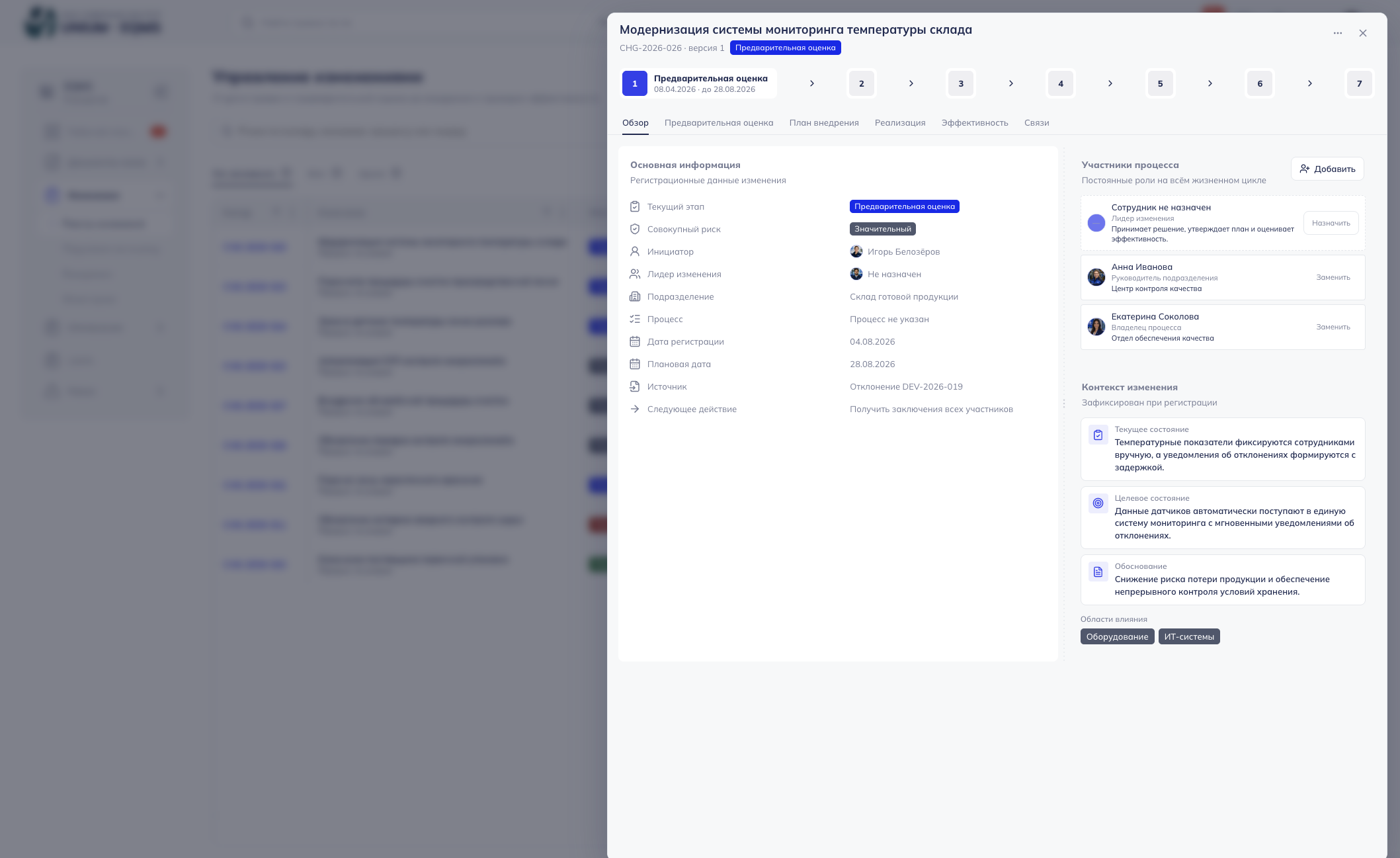Go to stage 5 in stepper
This screenshot has height=858, width=1400.
pos(1161,83)
